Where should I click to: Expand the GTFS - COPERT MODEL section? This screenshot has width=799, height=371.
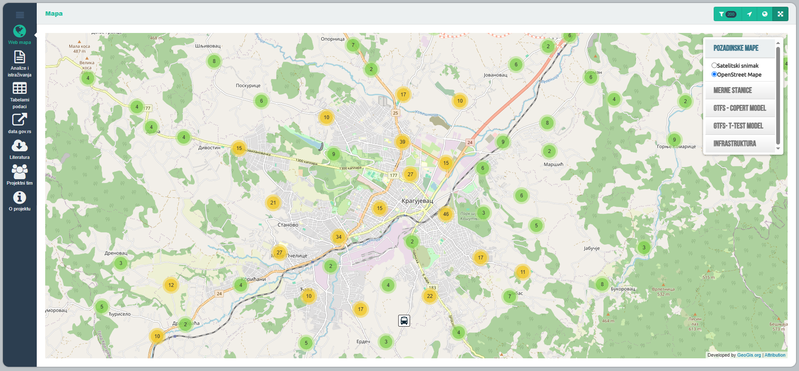(x=740, y=108)
